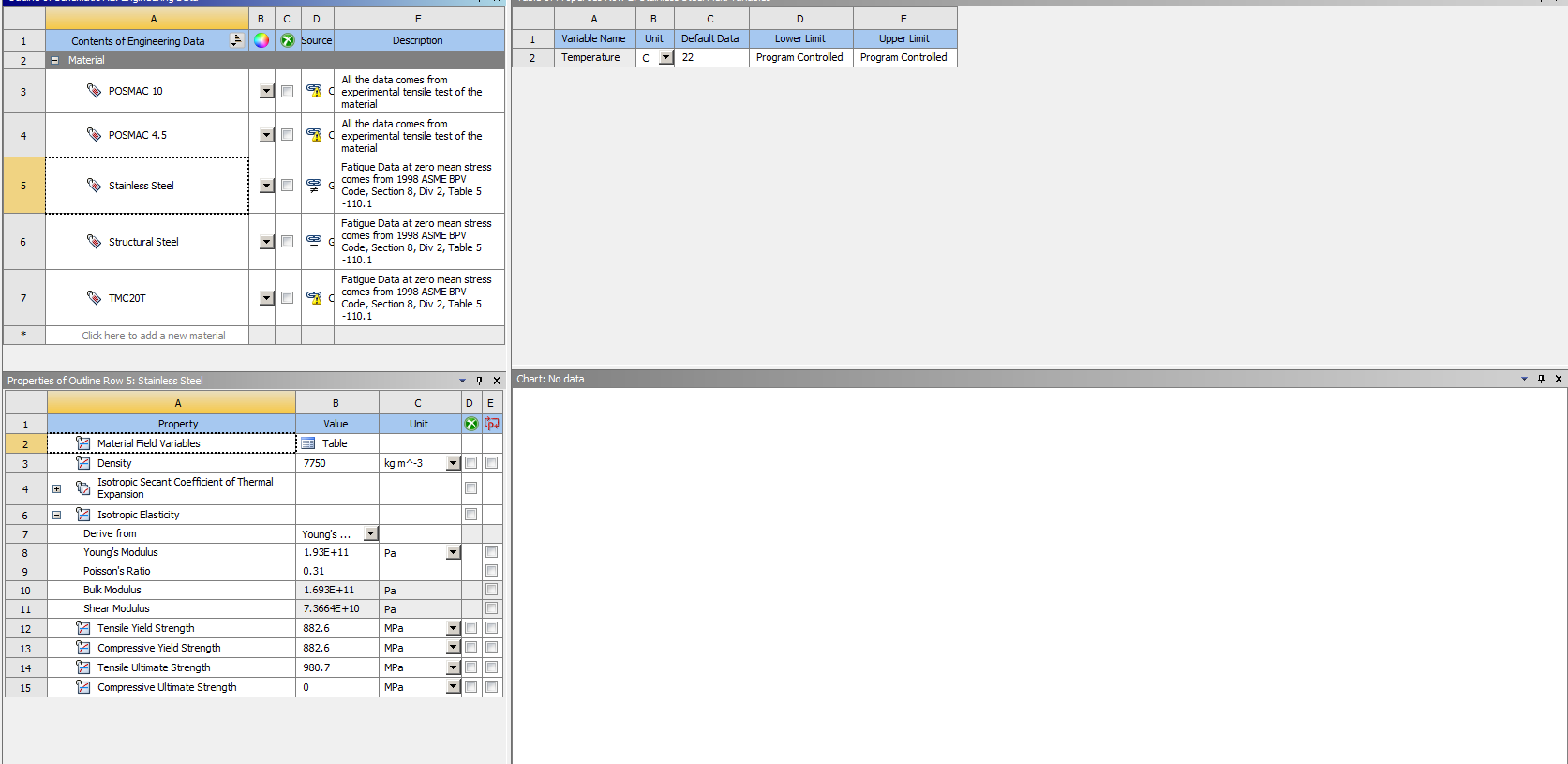Click the Table icon for Material Field Variables
Image resolution: width=1568 pixels, height=764 pixels.
pyautogui.click(x=308, y=443)
